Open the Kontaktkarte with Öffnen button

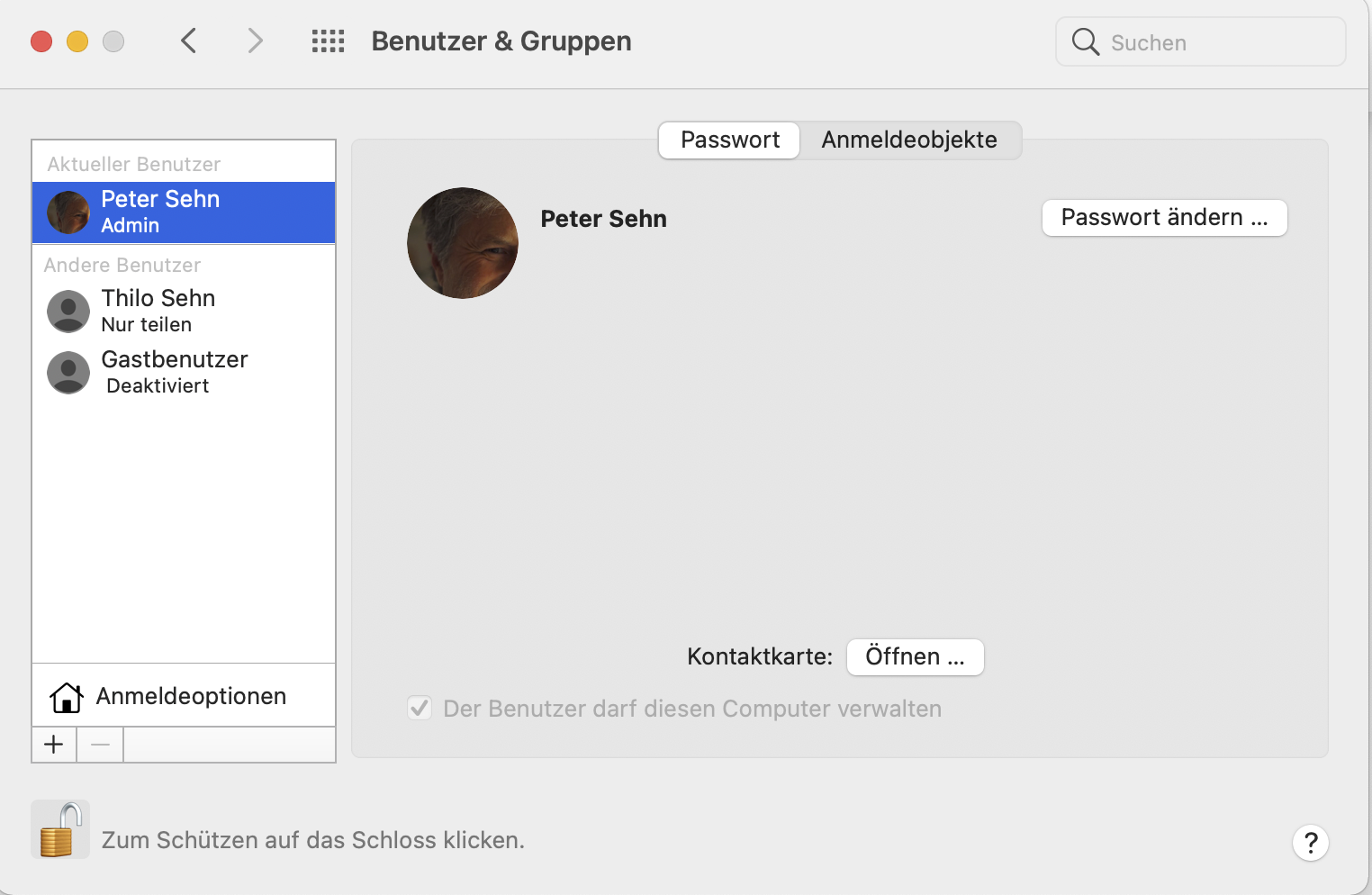point(915,657)
